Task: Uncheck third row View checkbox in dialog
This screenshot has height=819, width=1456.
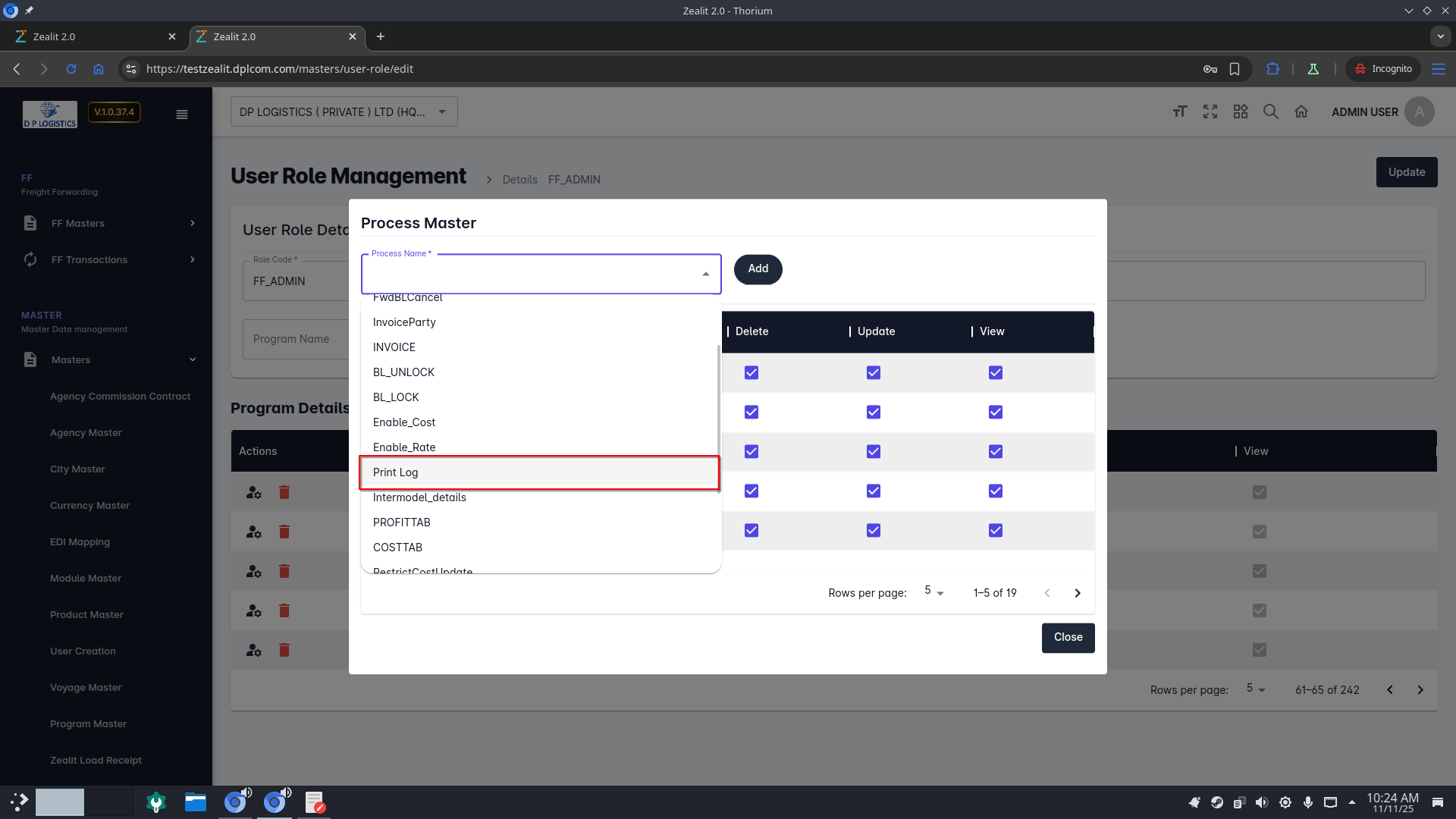Action: 996,451
